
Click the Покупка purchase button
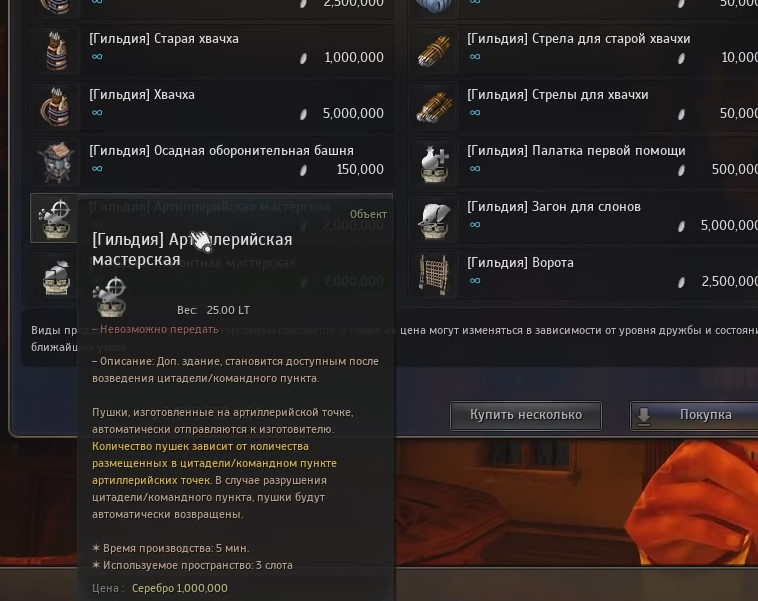(x=694, y=415)
